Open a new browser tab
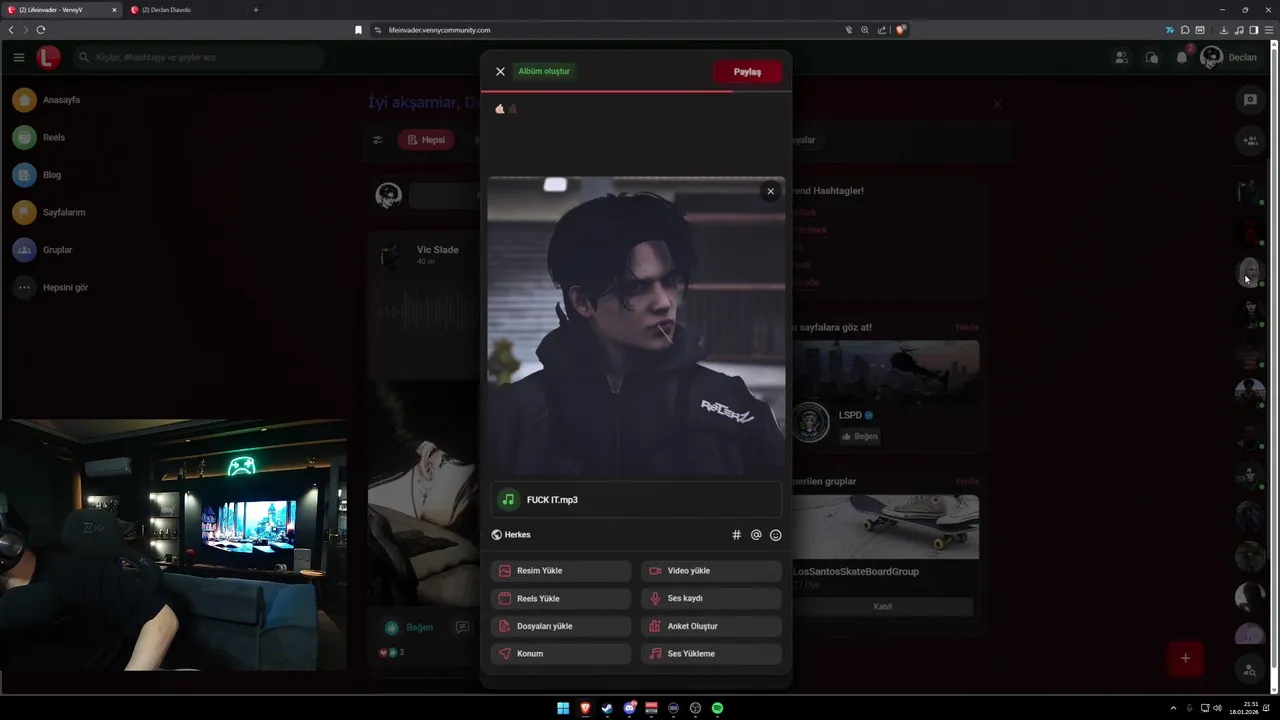Image resolution: width=1280 pixels, height=720 pixels. (x=255, y=10)
